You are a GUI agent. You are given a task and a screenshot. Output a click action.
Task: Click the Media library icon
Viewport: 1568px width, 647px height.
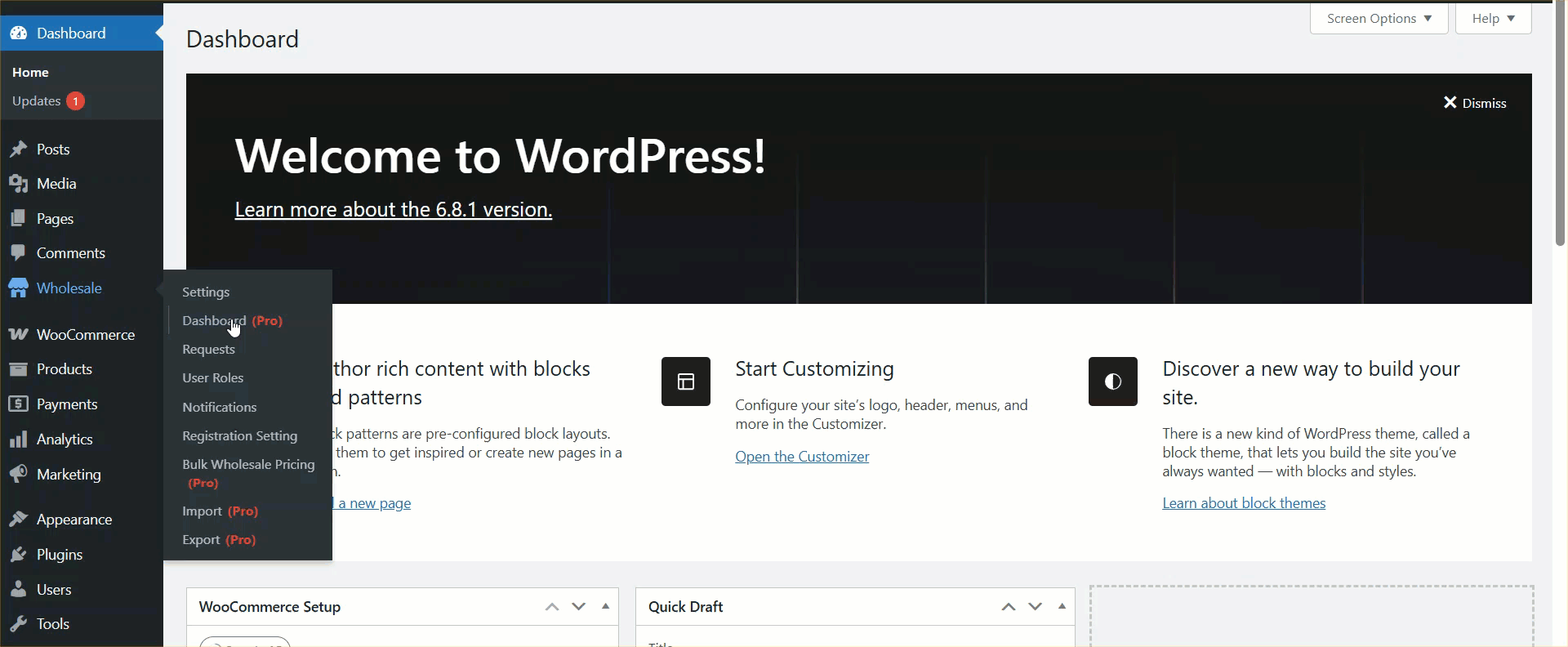tap(18, 184)
